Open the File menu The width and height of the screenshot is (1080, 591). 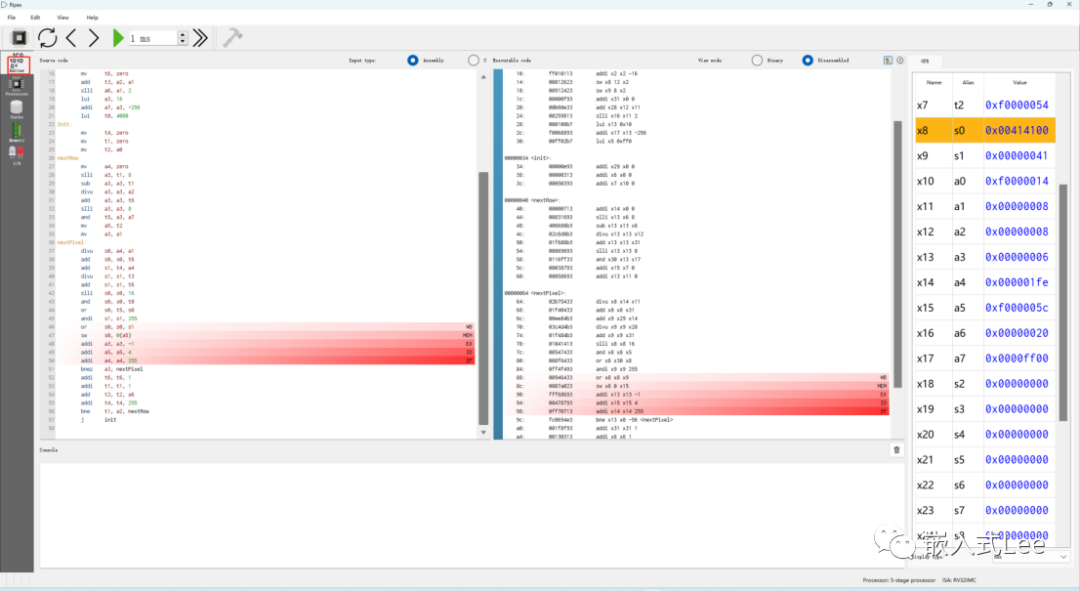tap(12, 17)
